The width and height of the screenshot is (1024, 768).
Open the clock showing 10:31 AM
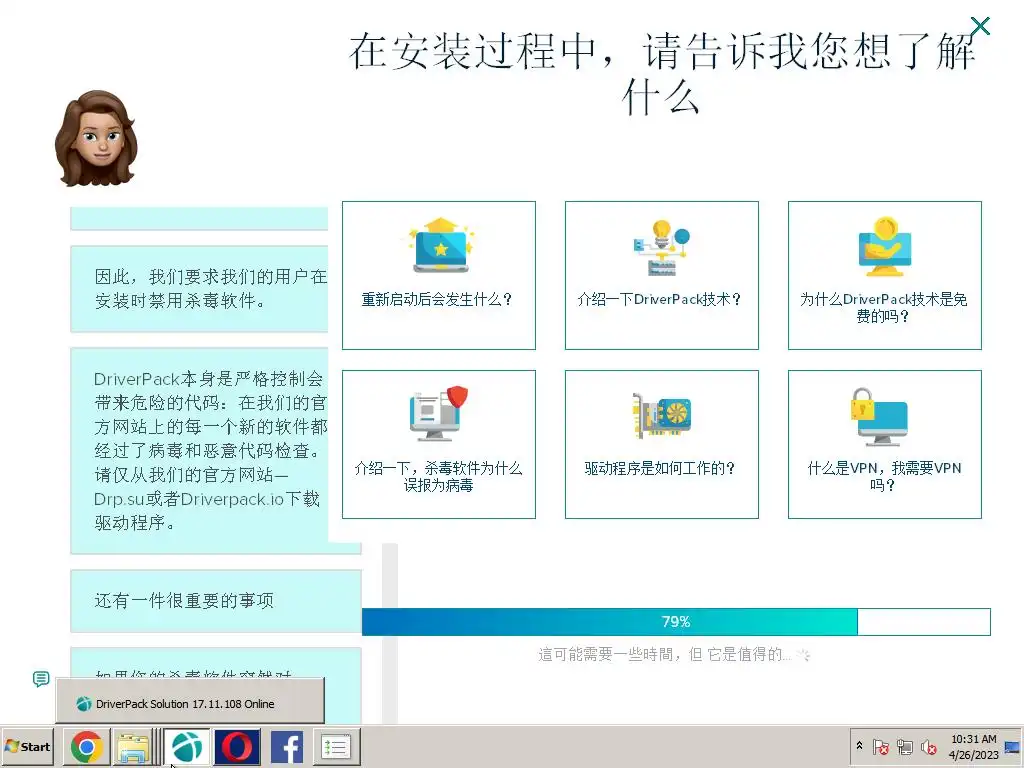pos(973,746)
